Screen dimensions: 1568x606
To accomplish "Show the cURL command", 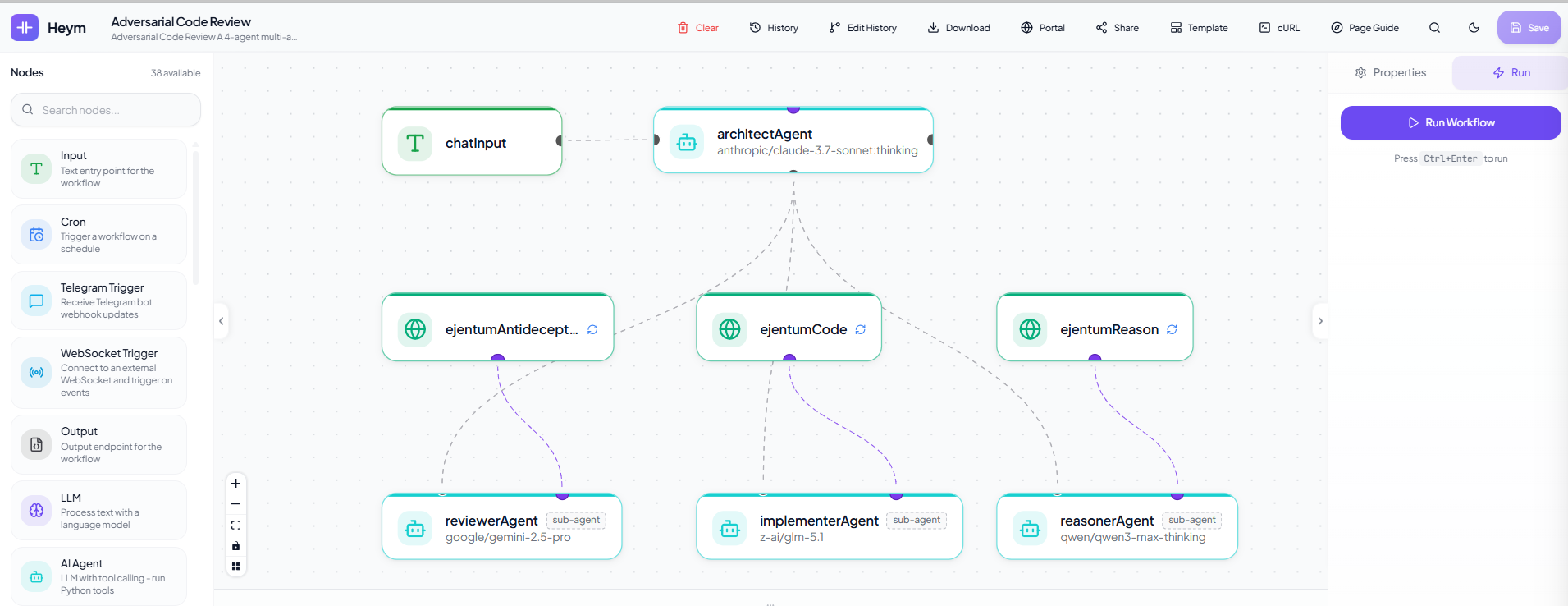I will pyautogui.click(x=1279, y=28).
